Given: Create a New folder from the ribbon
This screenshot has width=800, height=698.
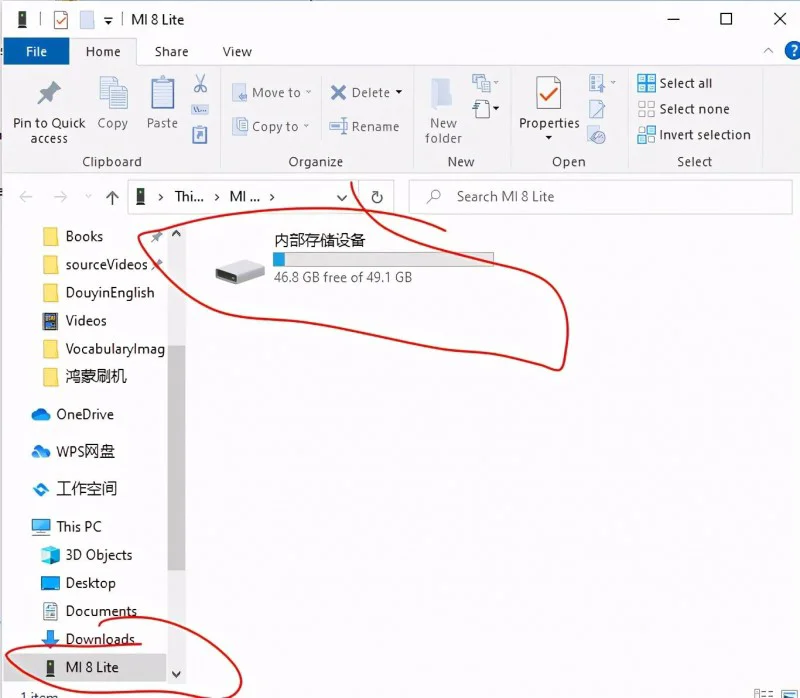Looking at the screenshot, I should [x=443, y=108].
